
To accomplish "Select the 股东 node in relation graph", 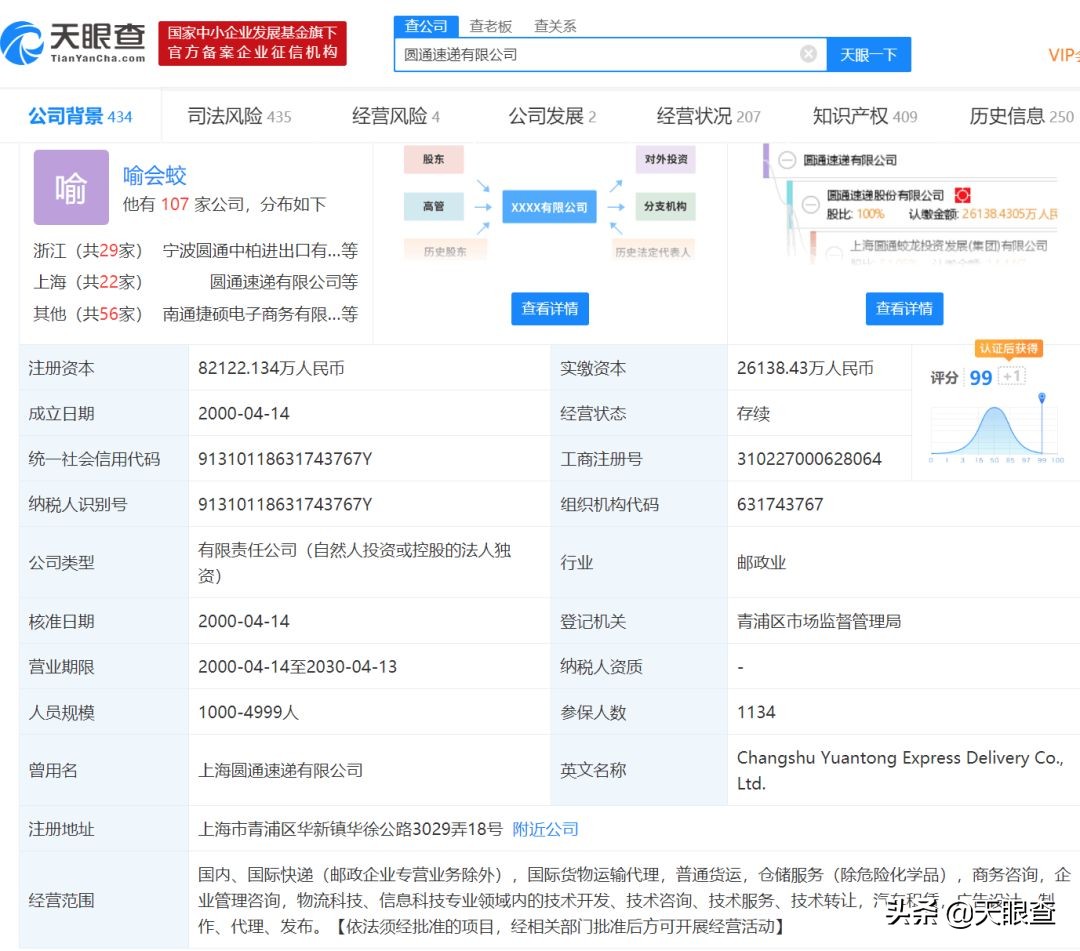I will coord(434,160).
